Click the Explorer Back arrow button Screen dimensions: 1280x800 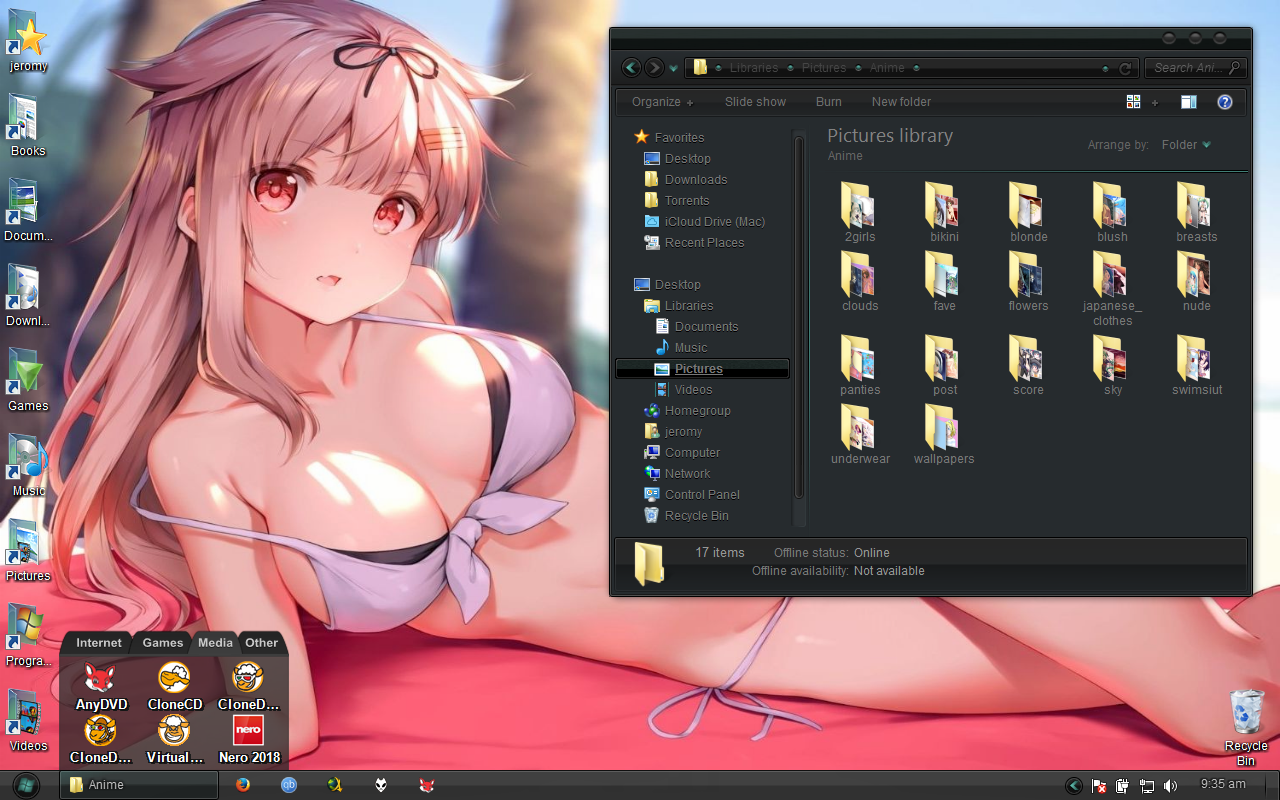click(x=631, y=68)
